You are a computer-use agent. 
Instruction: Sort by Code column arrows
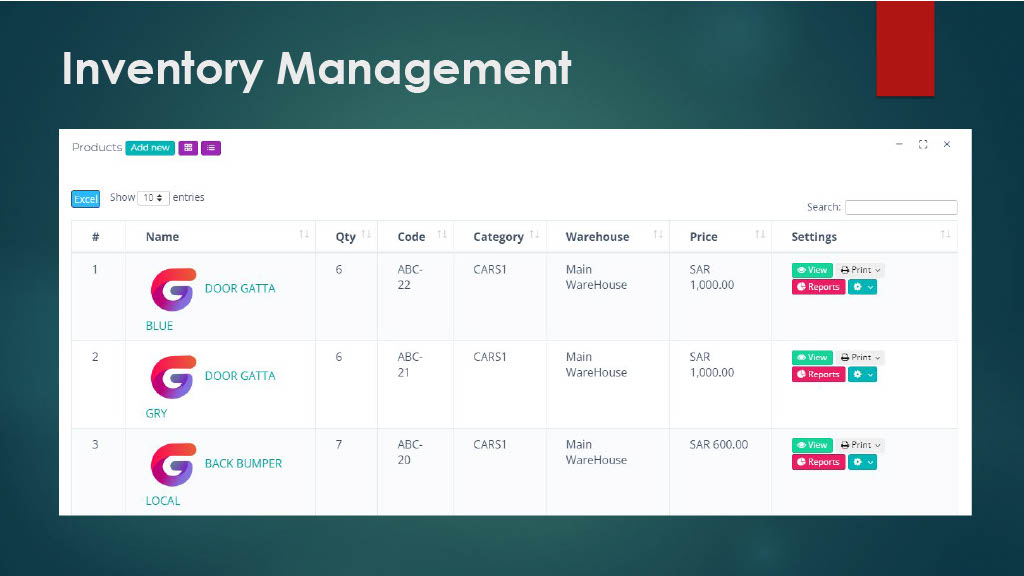[x=442, y=234]
